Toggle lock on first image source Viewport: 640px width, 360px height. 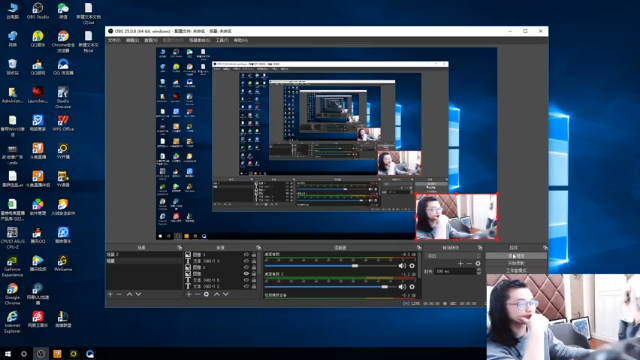[254, 255]
